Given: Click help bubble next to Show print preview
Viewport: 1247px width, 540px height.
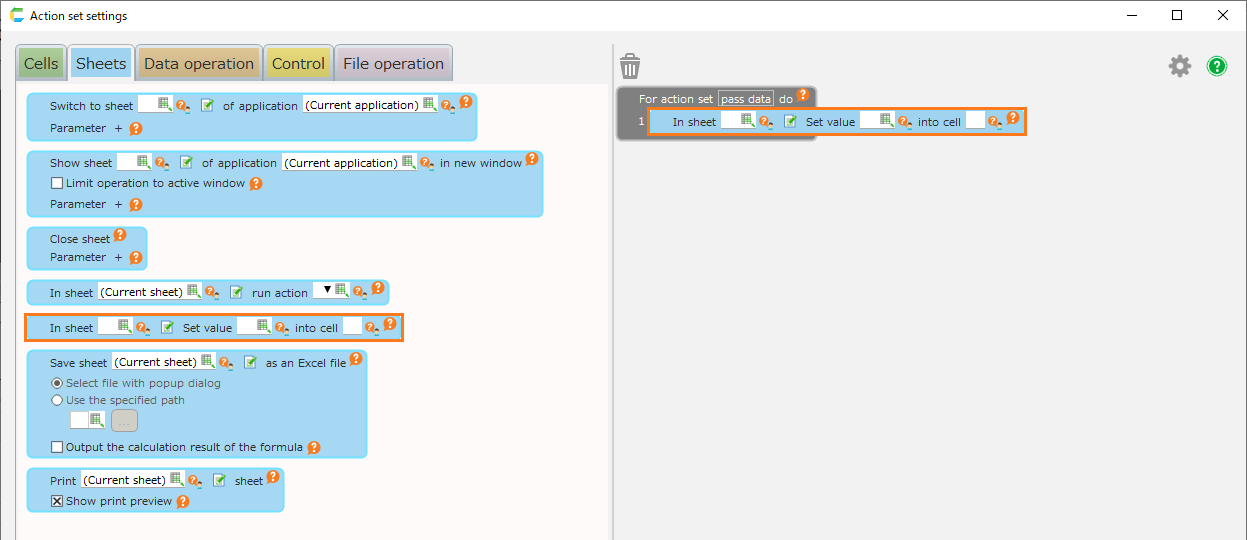Looking at the screenshot, I should pos(183,502).
